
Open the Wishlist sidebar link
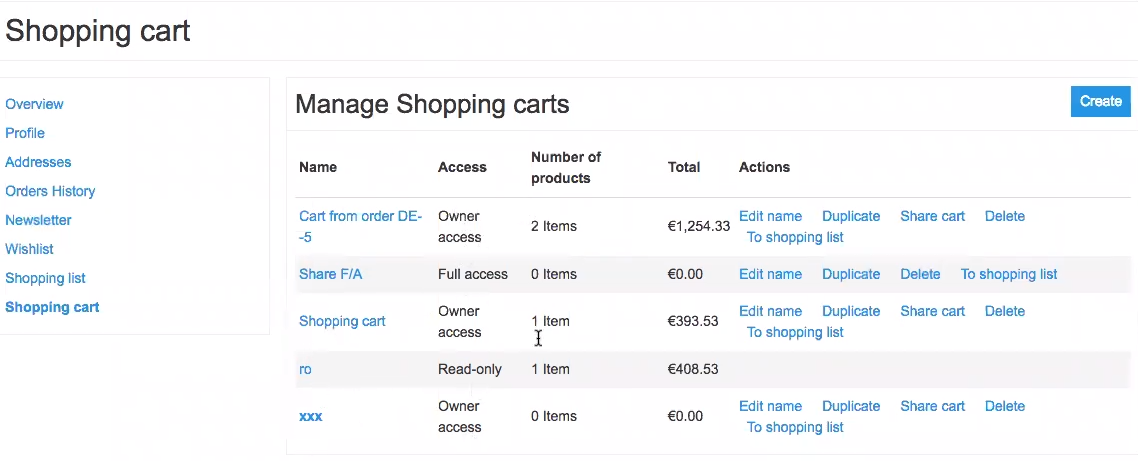29,249
